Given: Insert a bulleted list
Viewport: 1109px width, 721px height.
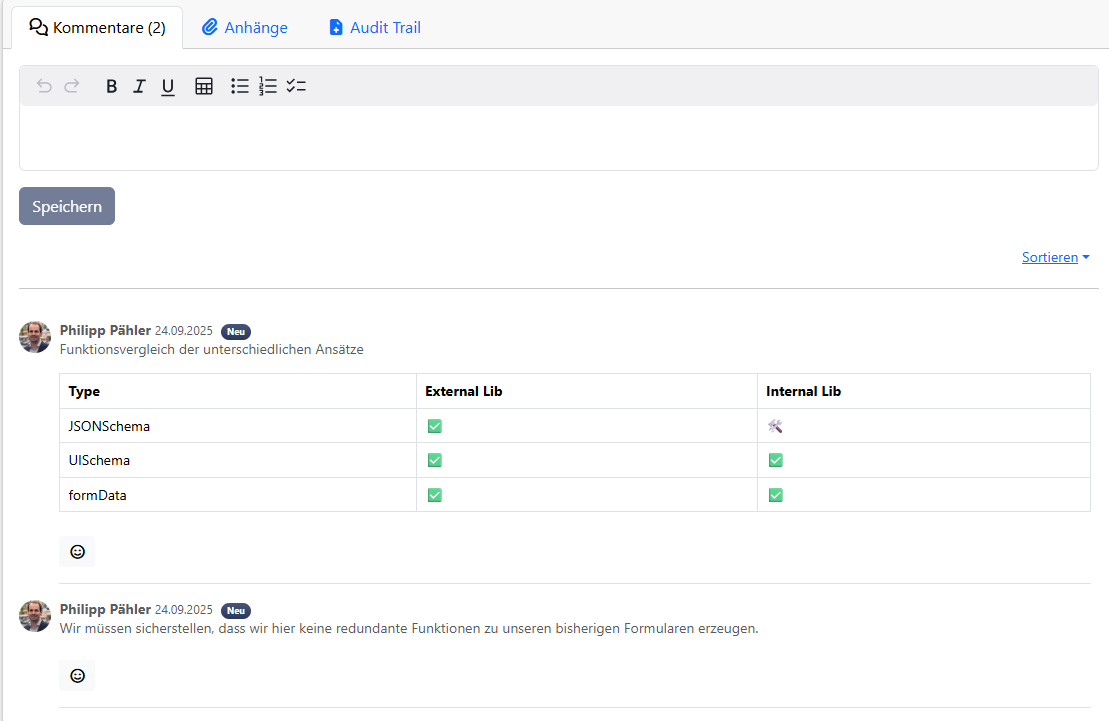Looking at the screenshot, I should pos(240,86).
